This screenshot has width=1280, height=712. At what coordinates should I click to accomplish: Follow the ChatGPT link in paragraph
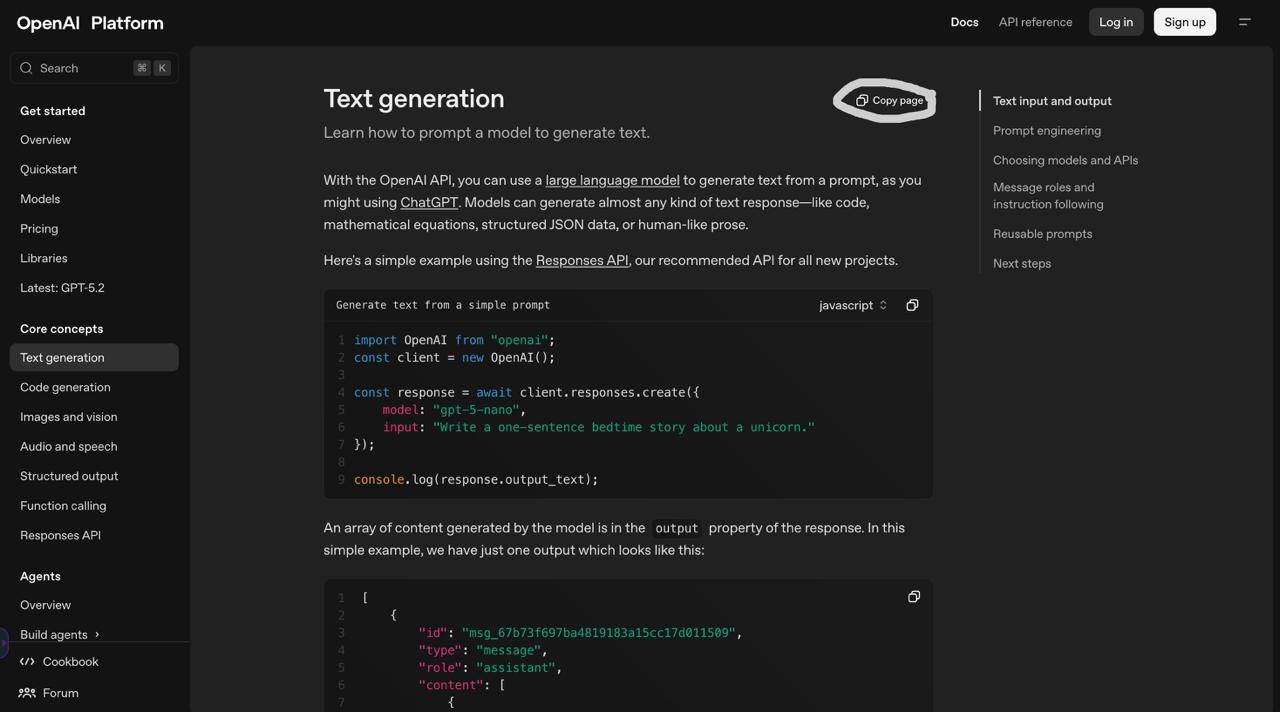tap(429, 202)
